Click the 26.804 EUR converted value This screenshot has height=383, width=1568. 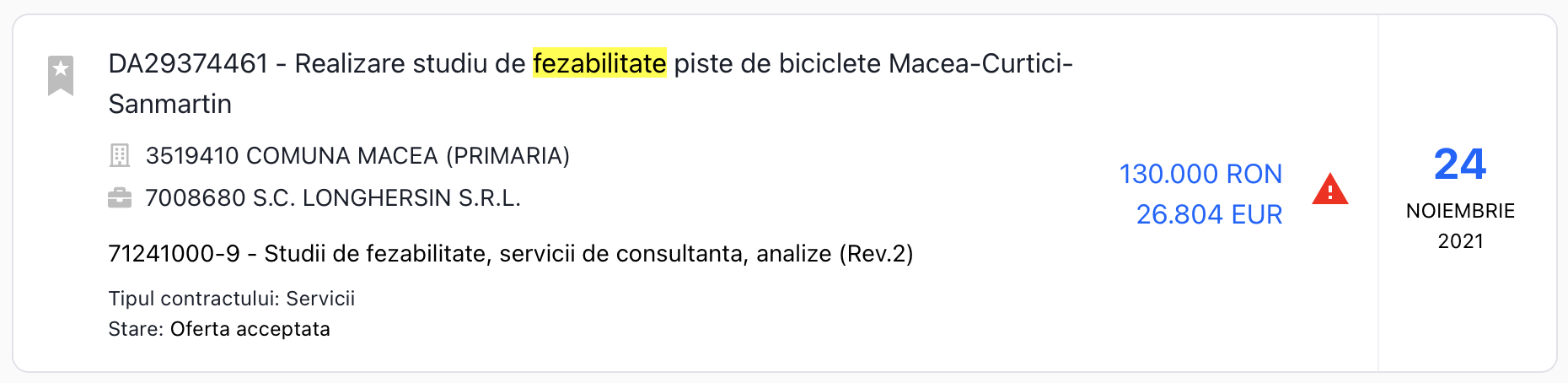(1208, 215)
